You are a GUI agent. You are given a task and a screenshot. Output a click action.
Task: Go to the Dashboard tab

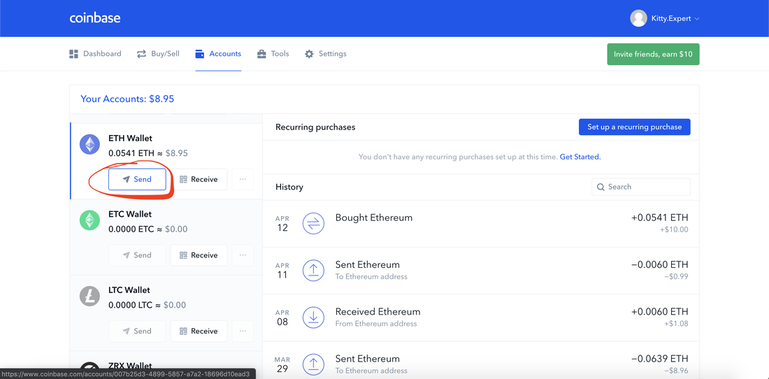(x=95, y=54)
